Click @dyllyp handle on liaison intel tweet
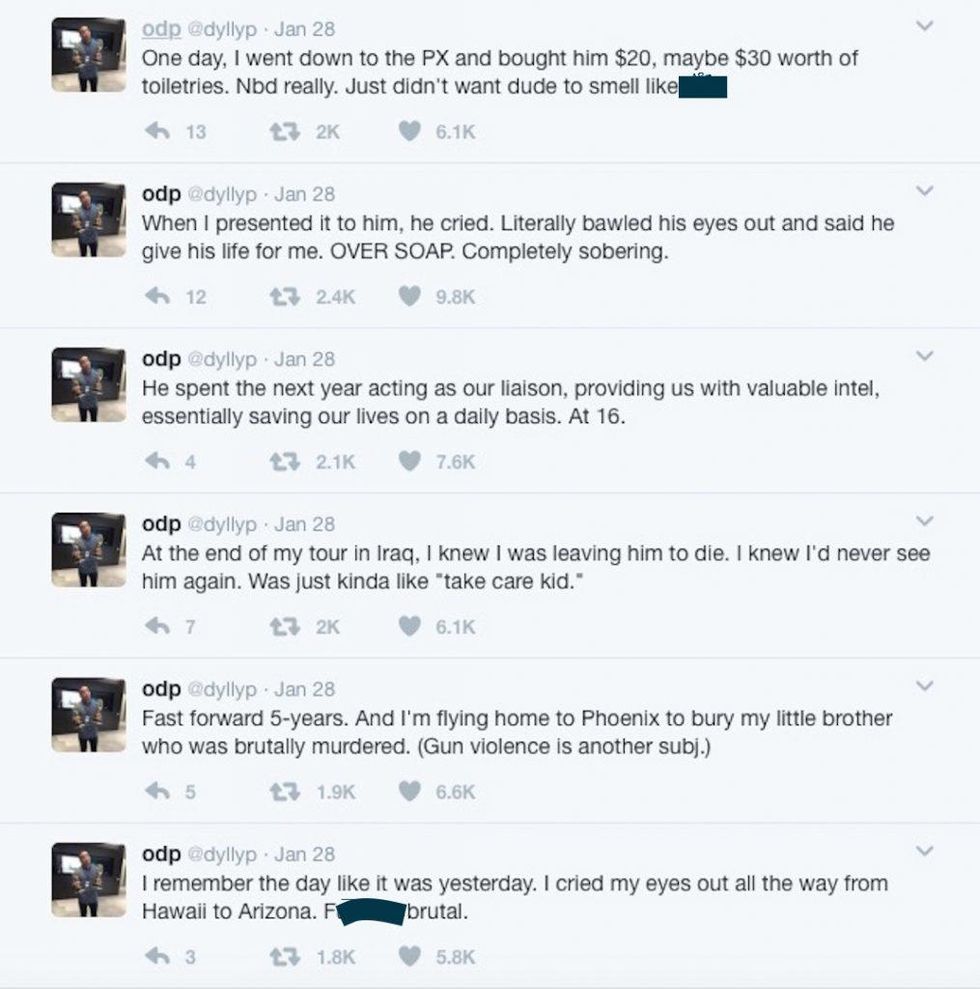 pos(222,359)
